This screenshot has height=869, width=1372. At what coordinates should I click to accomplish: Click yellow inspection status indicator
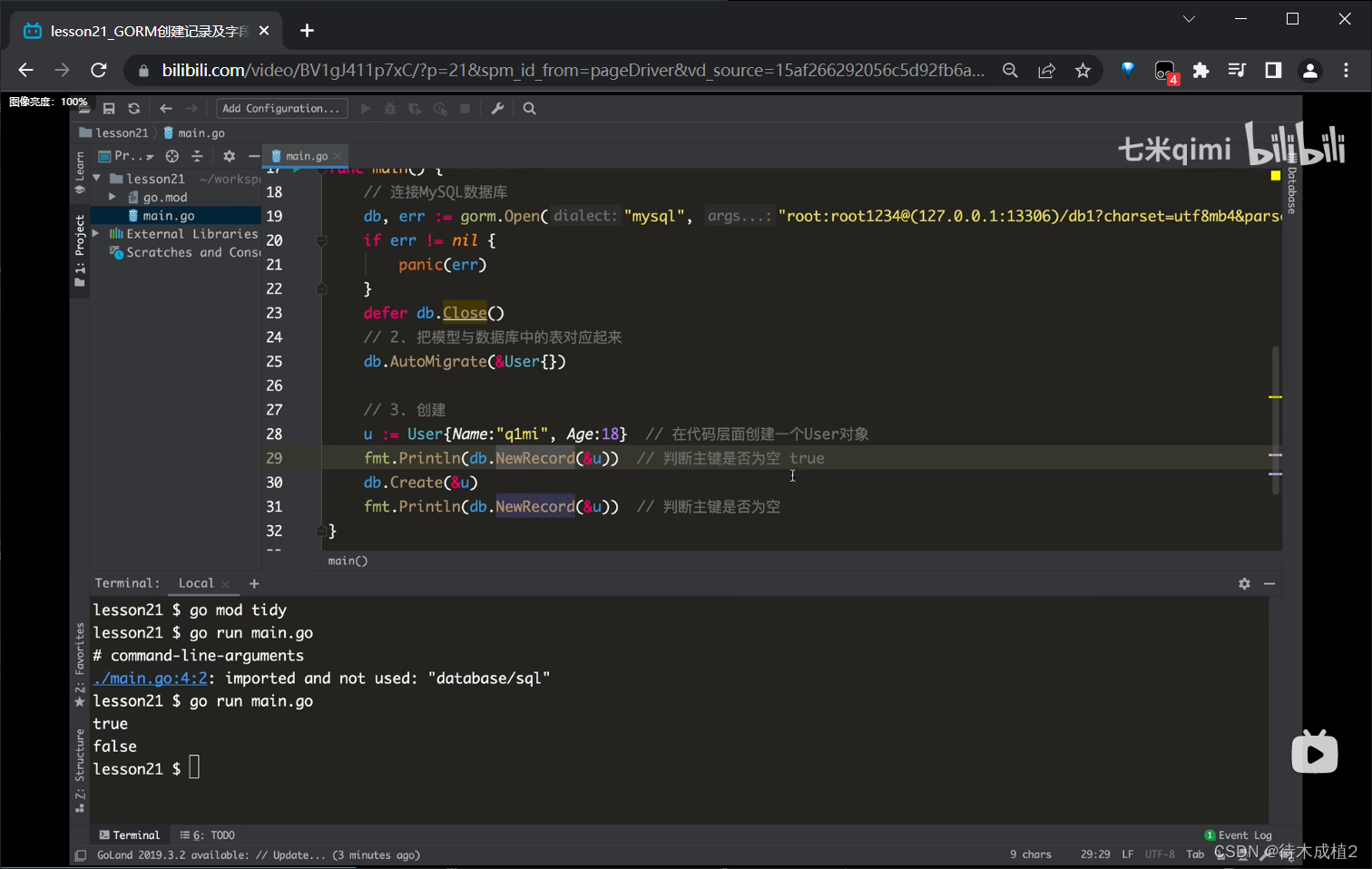1276,175
